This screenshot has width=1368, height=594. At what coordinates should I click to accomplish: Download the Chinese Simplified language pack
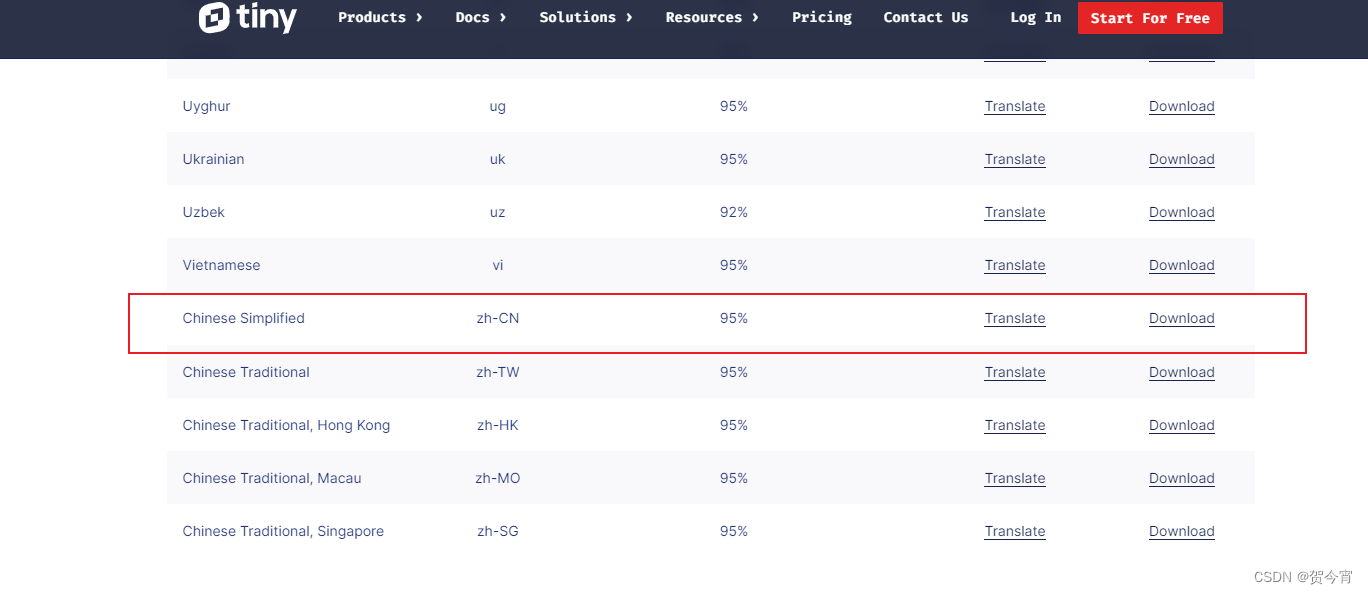(1182, 318)
